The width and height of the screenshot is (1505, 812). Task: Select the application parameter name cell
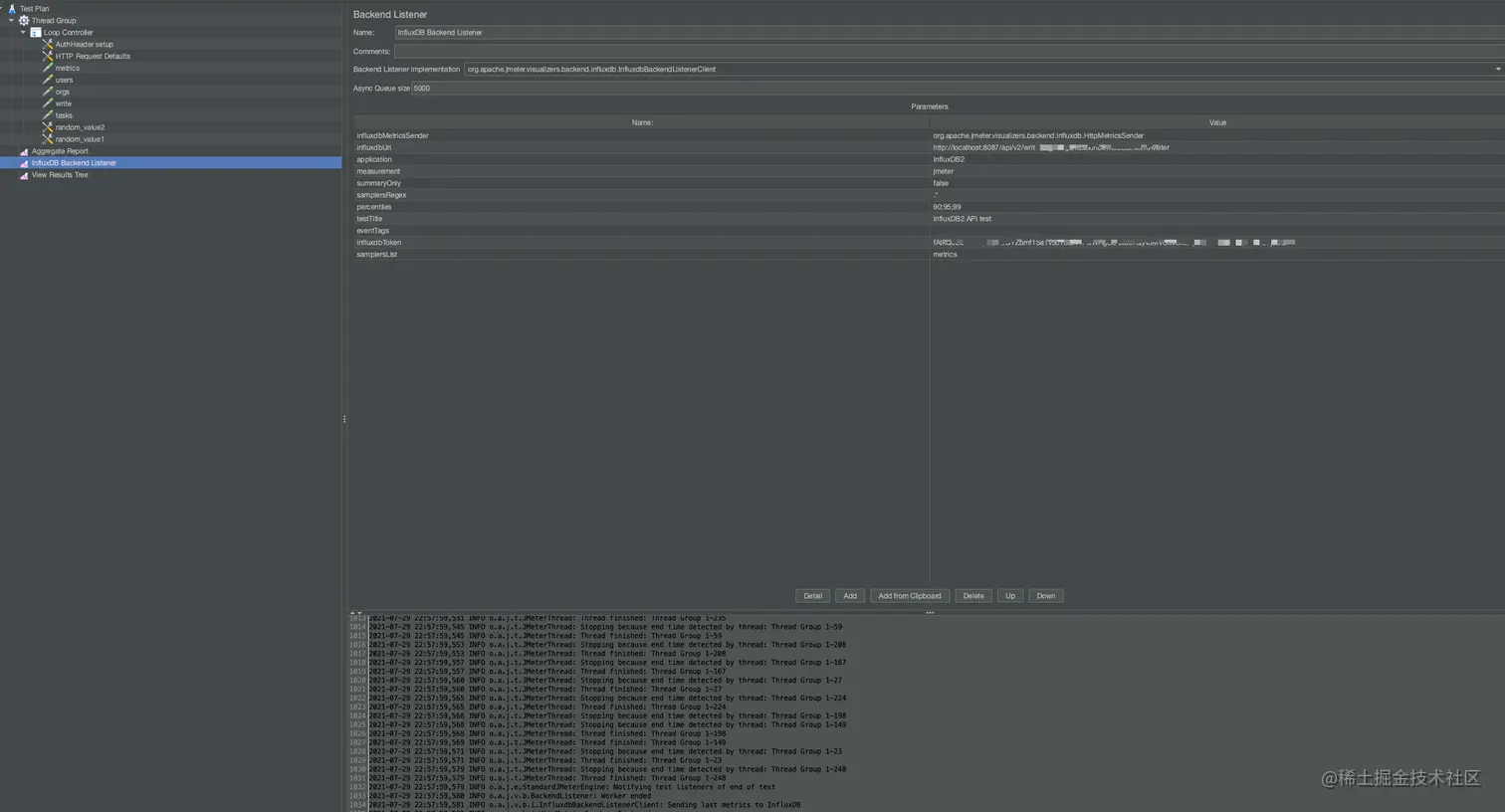click(x=642, y=159)
